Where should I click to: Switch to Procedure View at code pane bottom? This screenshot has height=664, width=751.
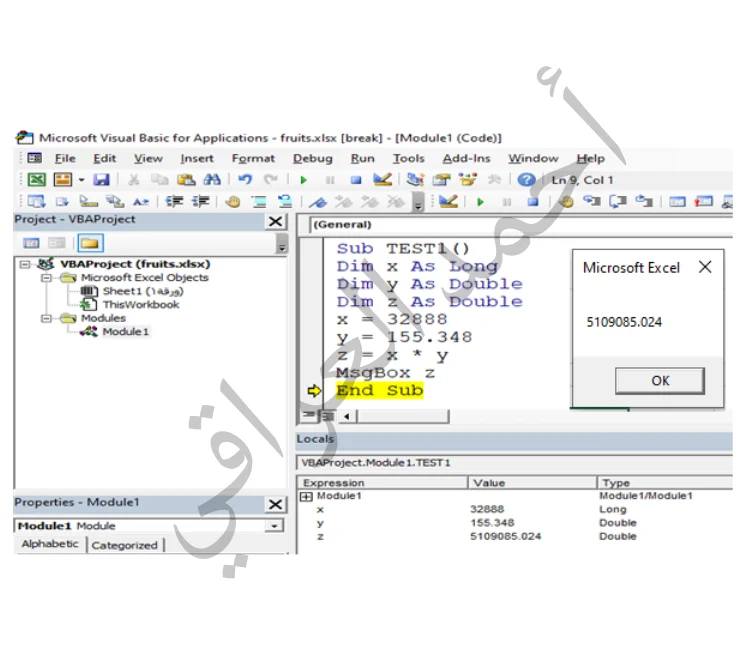click(x=309, y=415)
